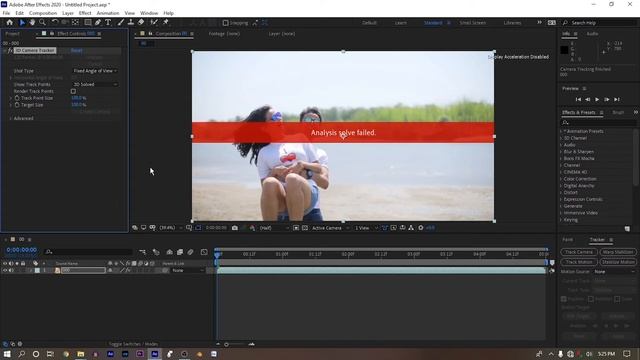
Task: Click the Windows Start button
Action: pos(7,354)
